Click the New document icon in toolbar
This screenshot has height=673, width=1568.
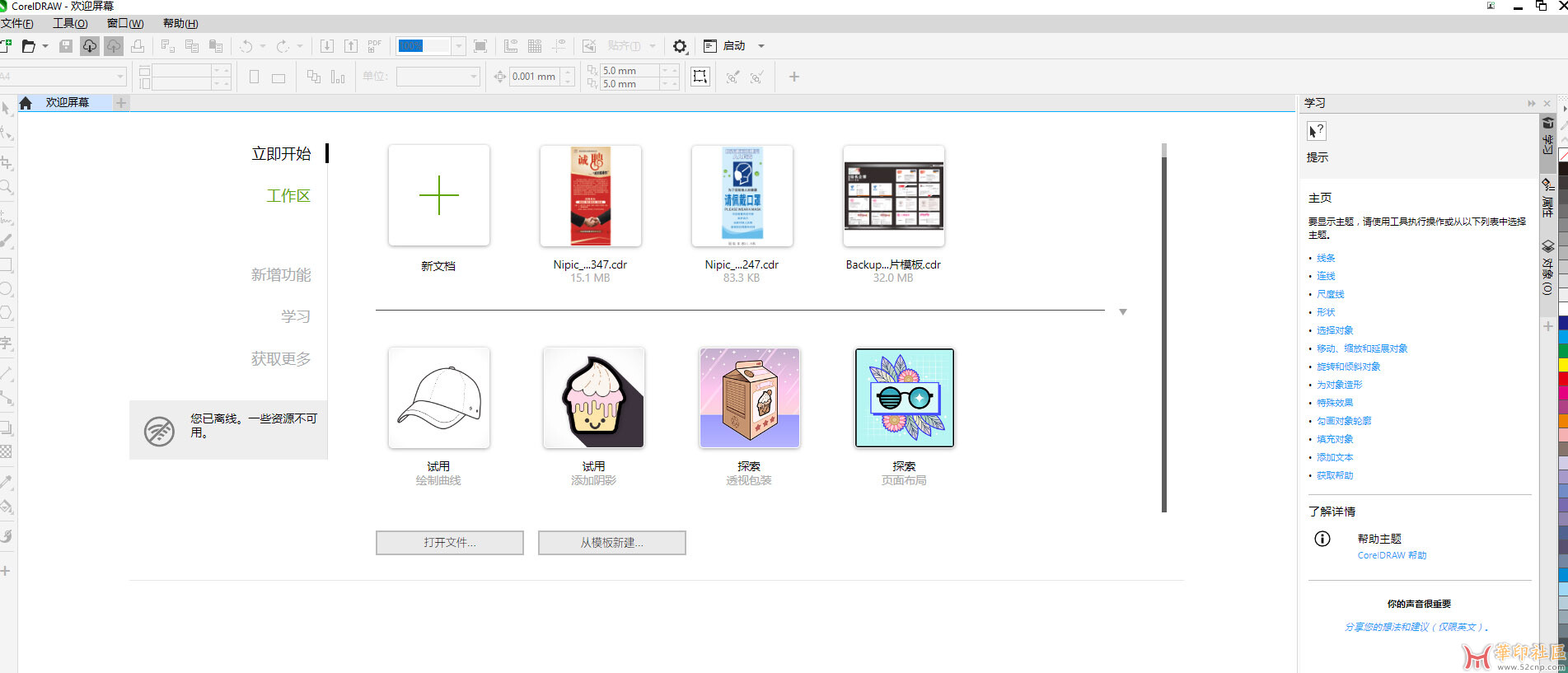click(5, 46)
